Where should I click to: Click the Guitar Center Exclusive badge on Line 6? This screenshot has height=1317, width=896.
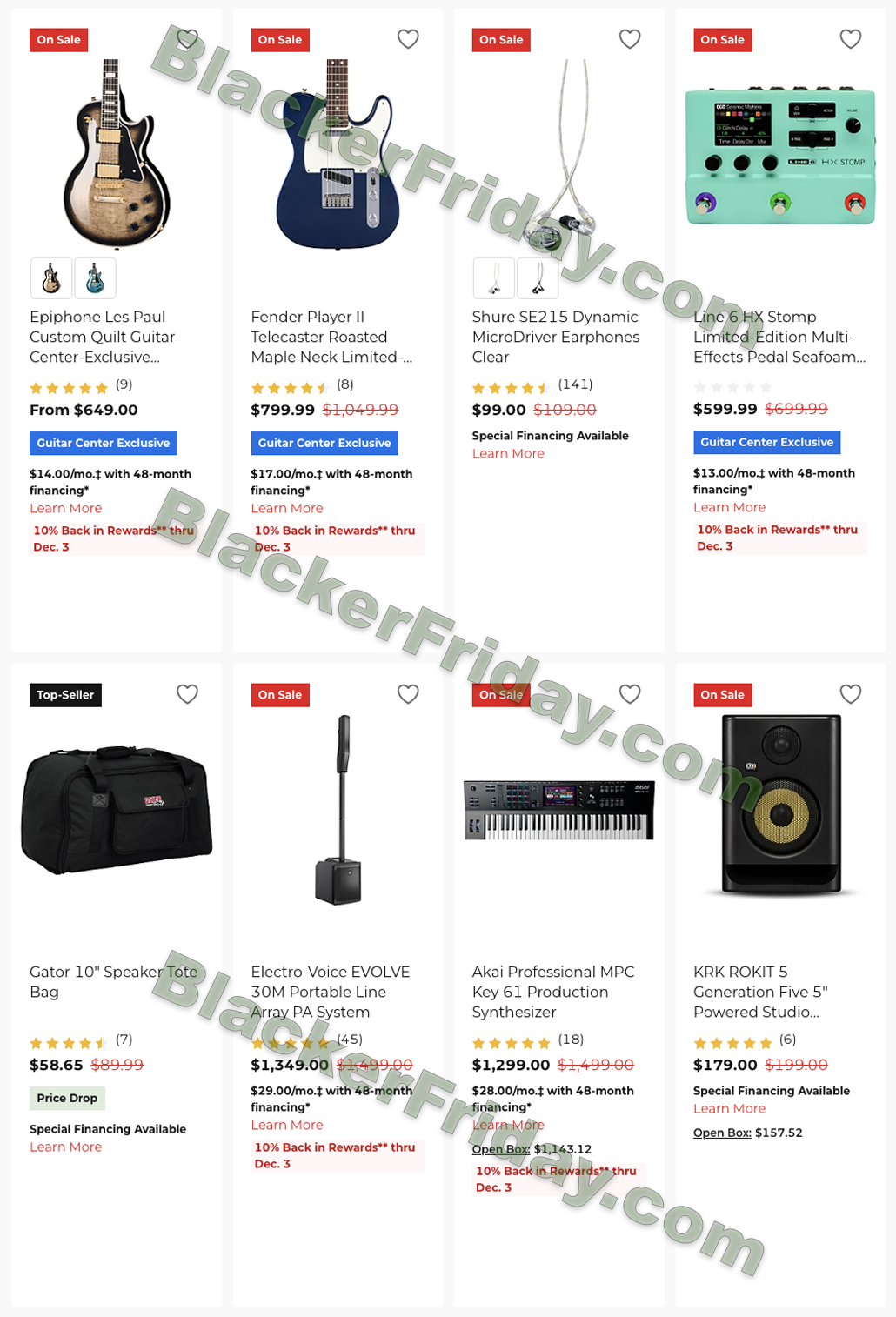(766, 442)
